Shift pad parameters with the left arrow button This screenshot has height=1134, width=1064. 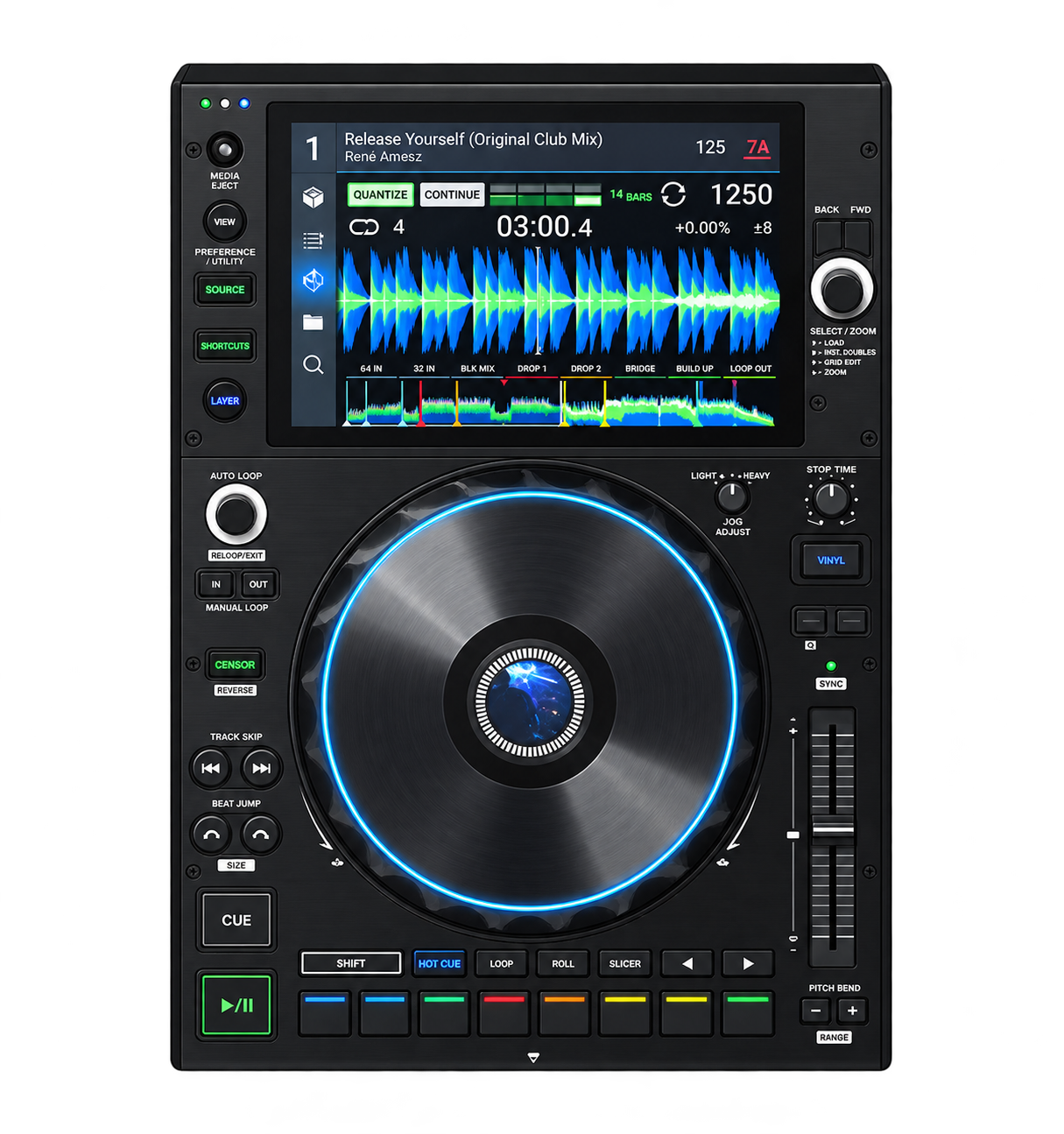[x=687, y=963]
